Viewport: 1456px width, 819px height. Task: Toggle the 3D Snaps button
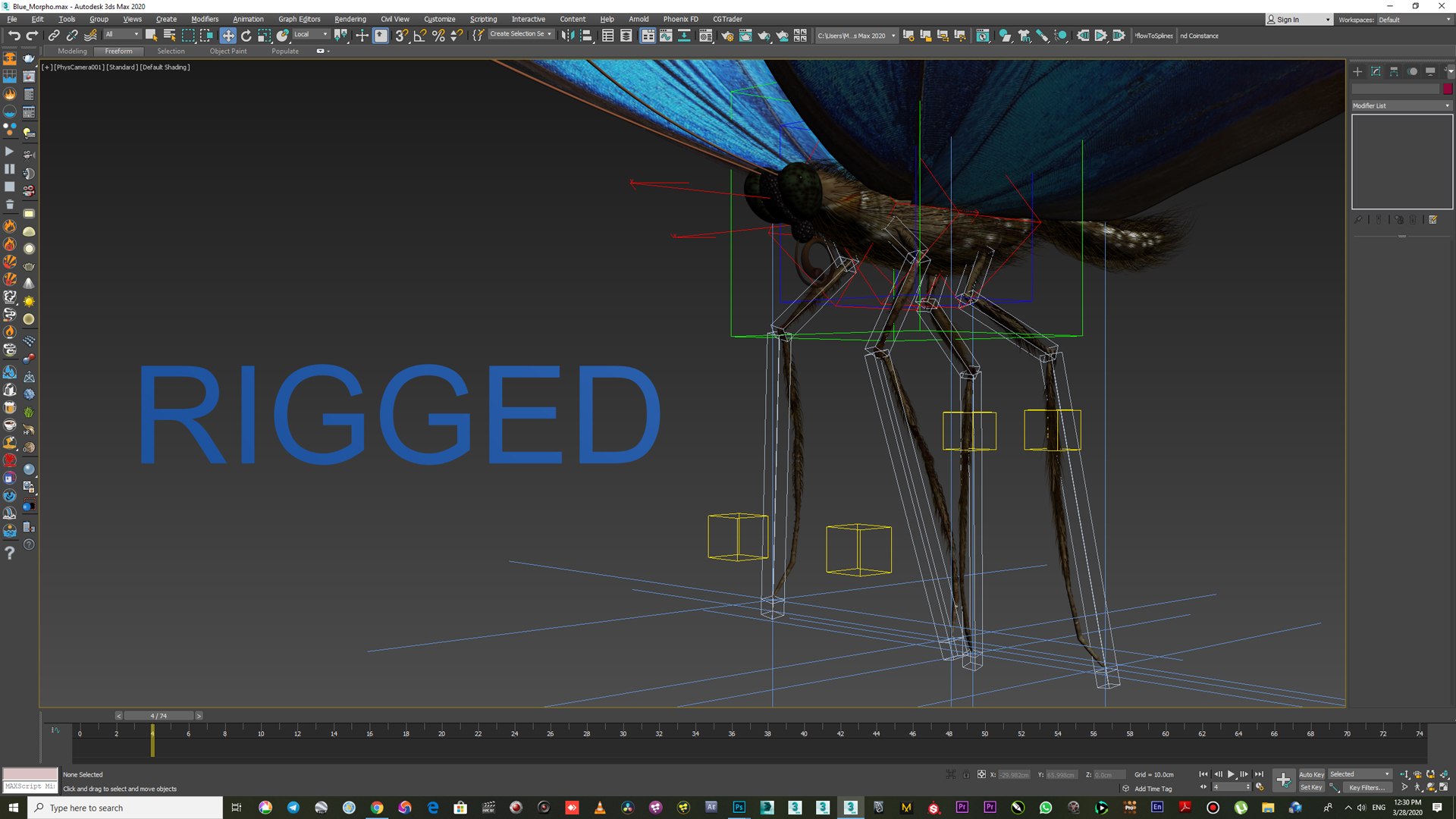402,36
